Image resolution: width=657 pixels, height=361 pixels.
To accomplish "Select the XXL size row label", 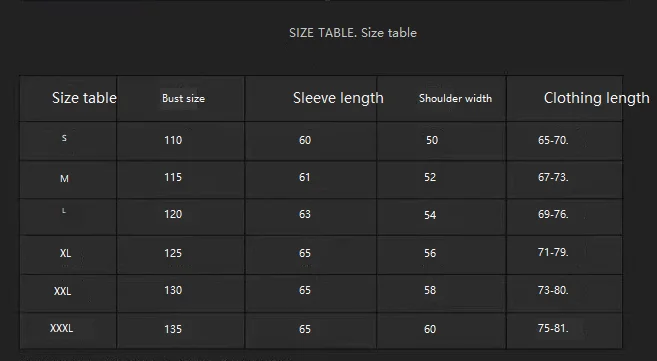I will tap(62, 291).
